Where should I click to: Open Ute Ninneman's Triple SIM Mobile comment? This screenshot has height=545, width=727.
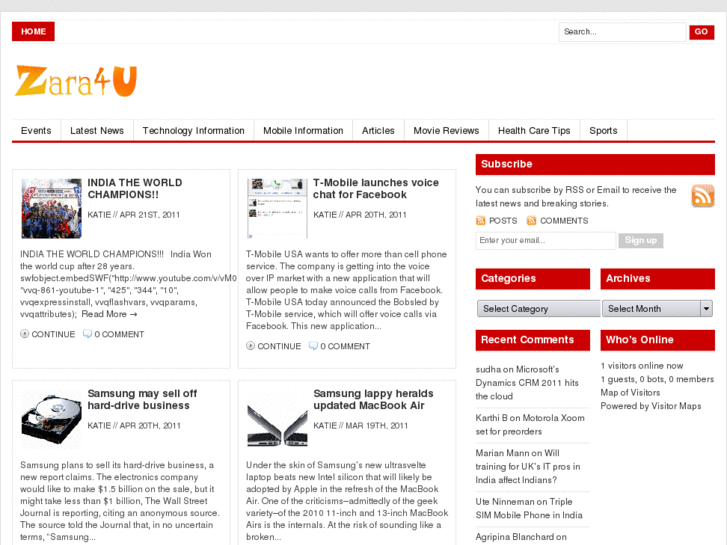point(529,508)
